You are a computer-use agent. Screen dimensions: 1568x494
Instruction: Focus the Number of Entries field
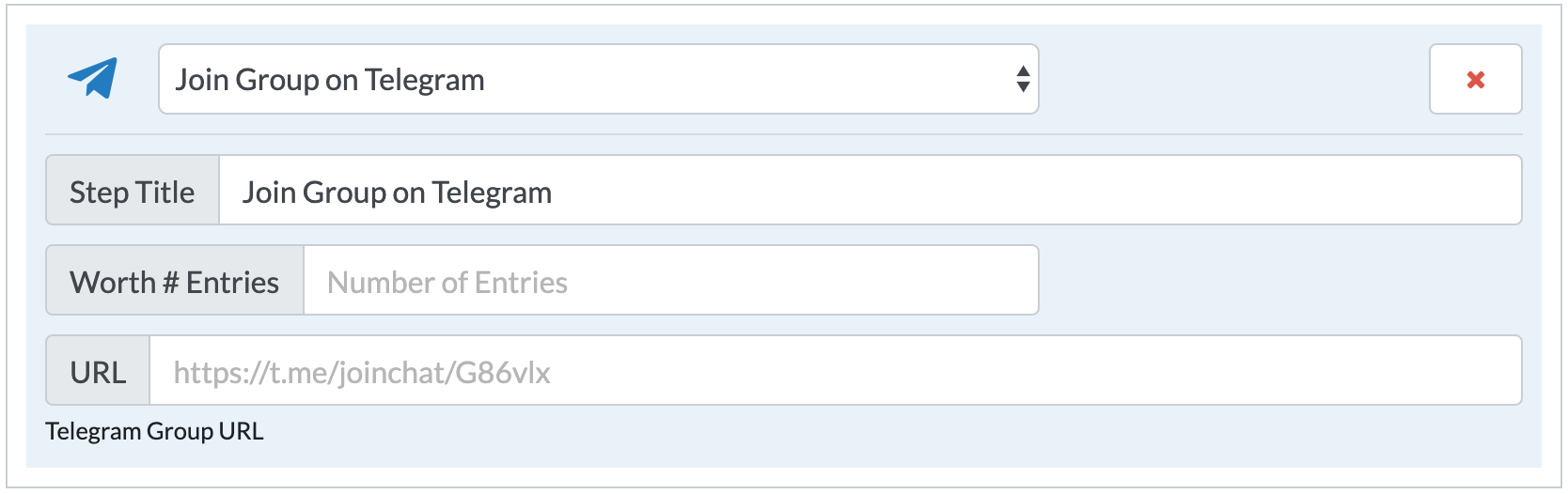pos(671,280)
